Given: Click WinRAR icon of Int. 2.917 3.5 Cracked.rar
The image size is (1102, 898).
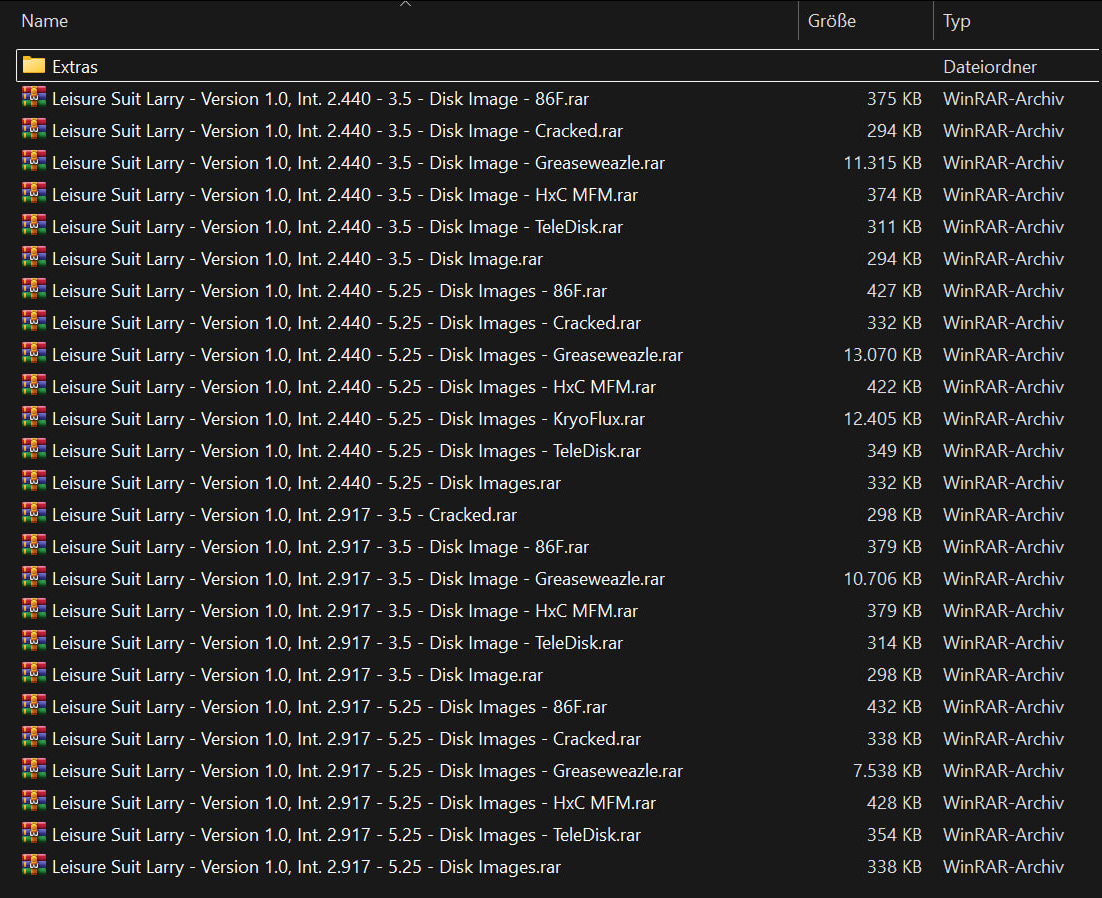Looking at the screenshot, I should [34, 514].
